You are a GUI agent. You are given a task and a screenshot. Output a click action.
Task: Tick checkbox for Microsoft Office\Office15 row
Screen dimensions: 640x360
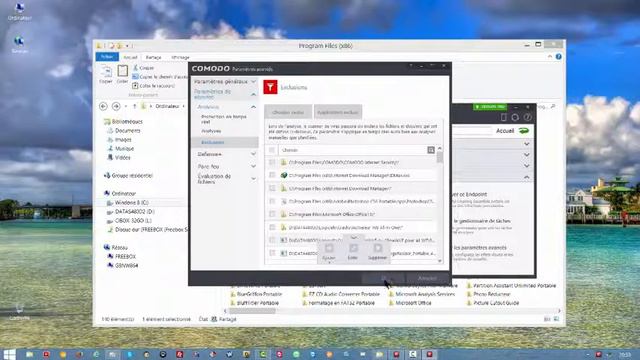(272, 214)
